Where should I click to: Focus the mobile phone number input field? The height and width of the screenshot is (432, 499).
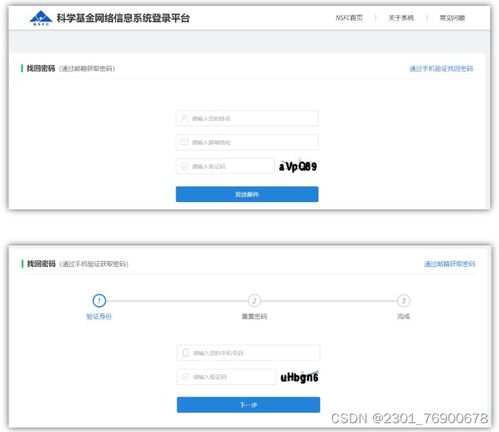248,353
